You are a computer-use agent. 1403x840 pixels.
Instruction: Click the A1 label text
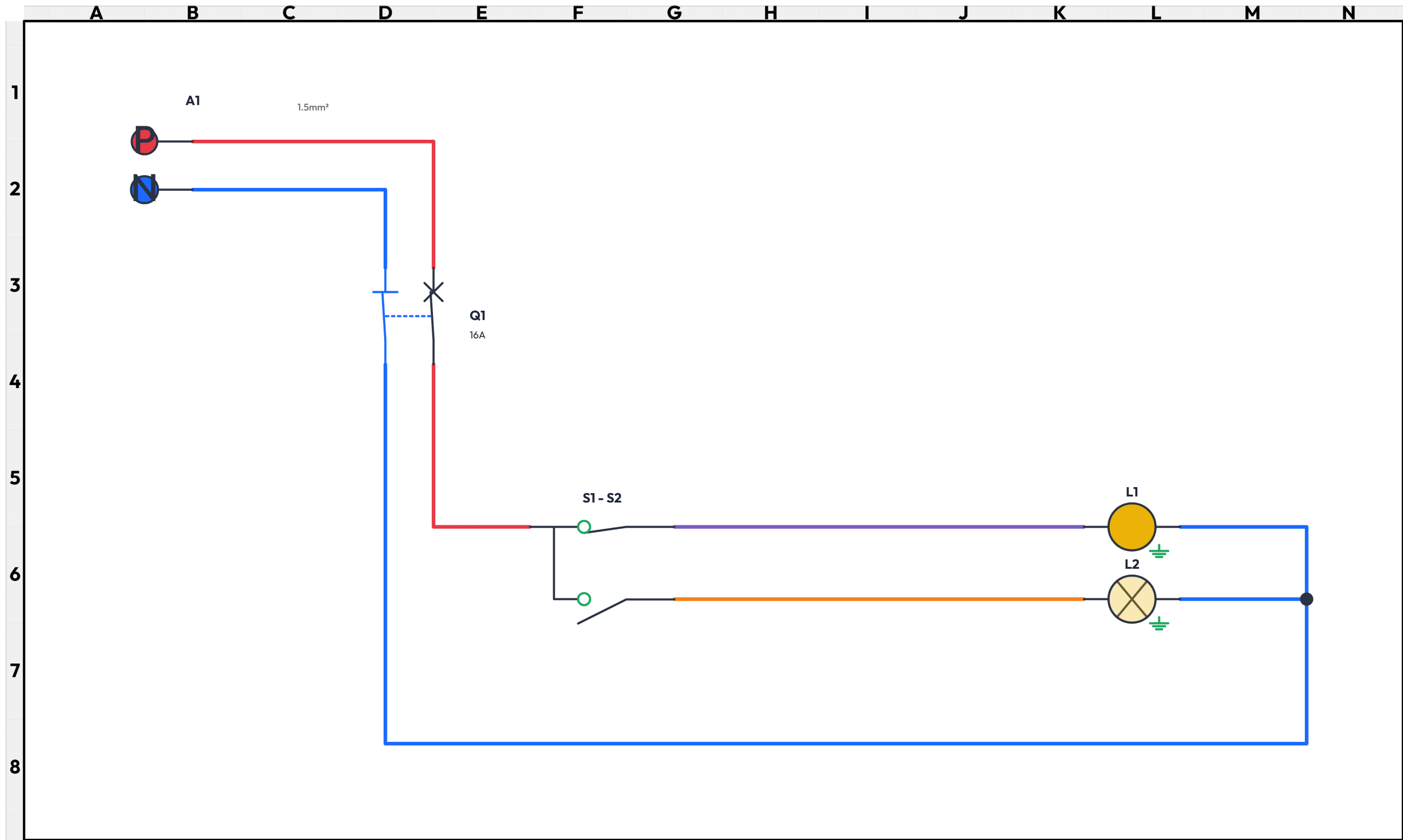tap(192, 101)
